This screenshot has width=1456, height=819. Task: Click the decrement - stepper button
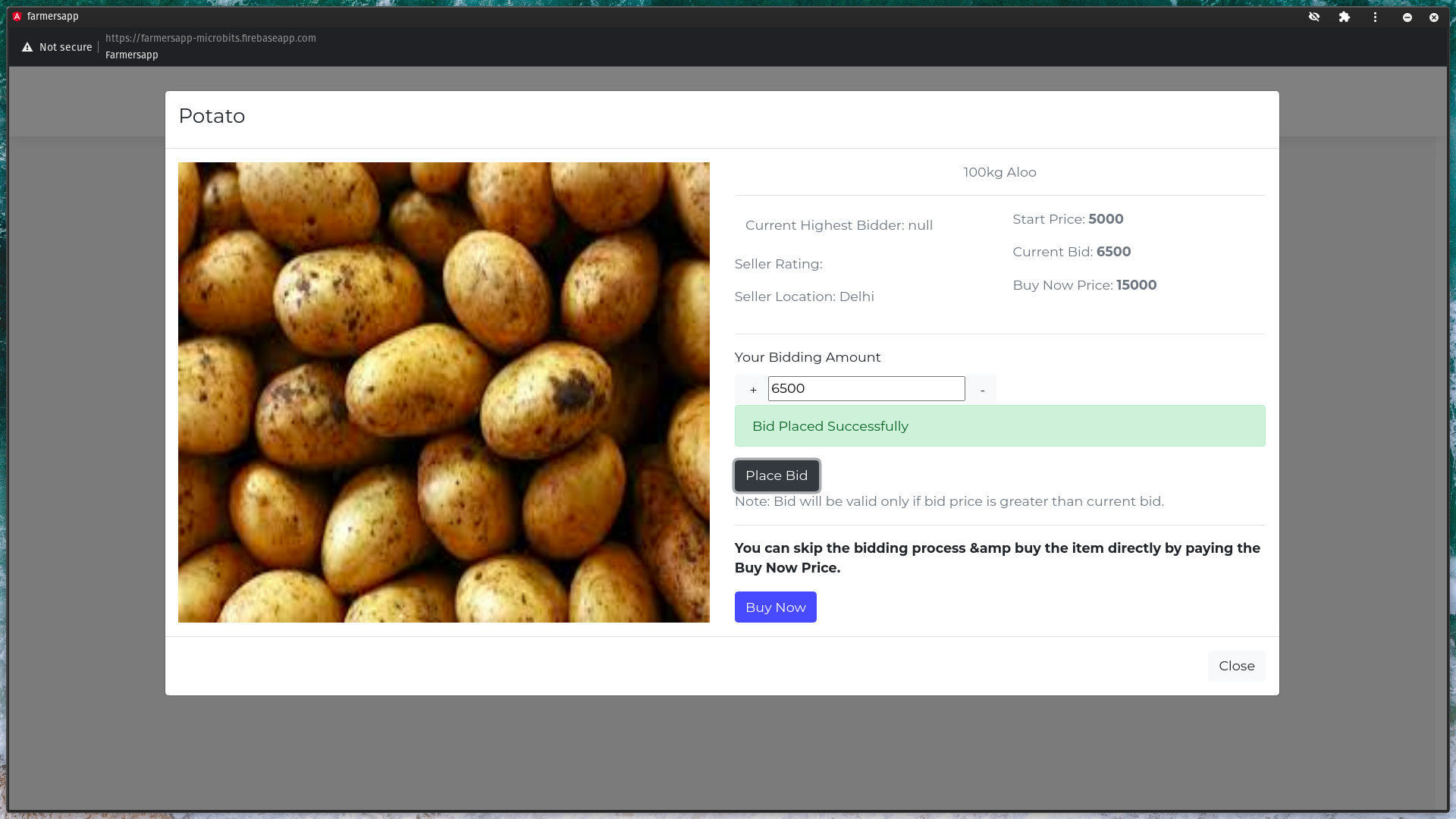click(x=982, y=389)
